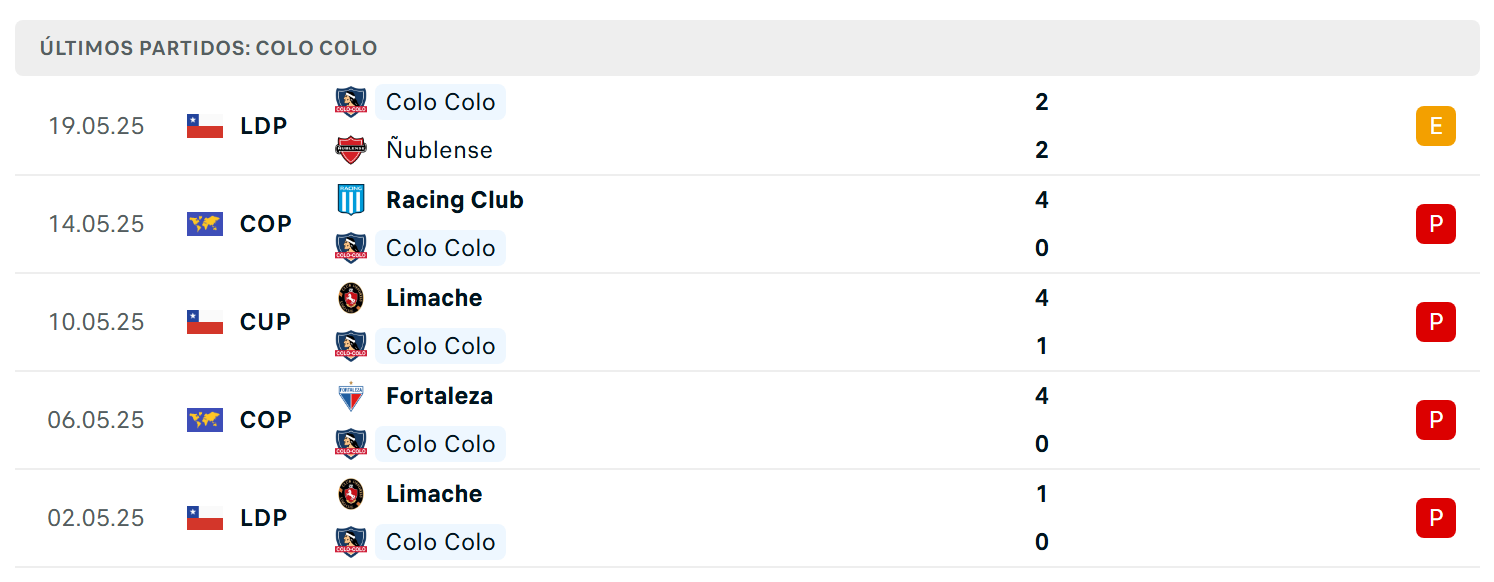Click red P badge for Fortaleza match
Screen dimensions: 1494x582
pos(1436,420)
